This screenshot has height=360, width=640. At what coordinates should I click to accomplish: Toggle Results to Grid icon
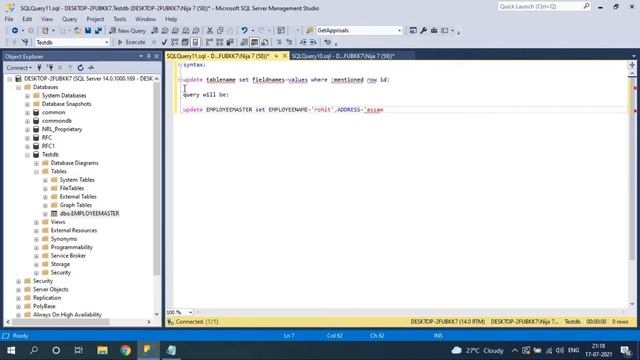[254, 42]
